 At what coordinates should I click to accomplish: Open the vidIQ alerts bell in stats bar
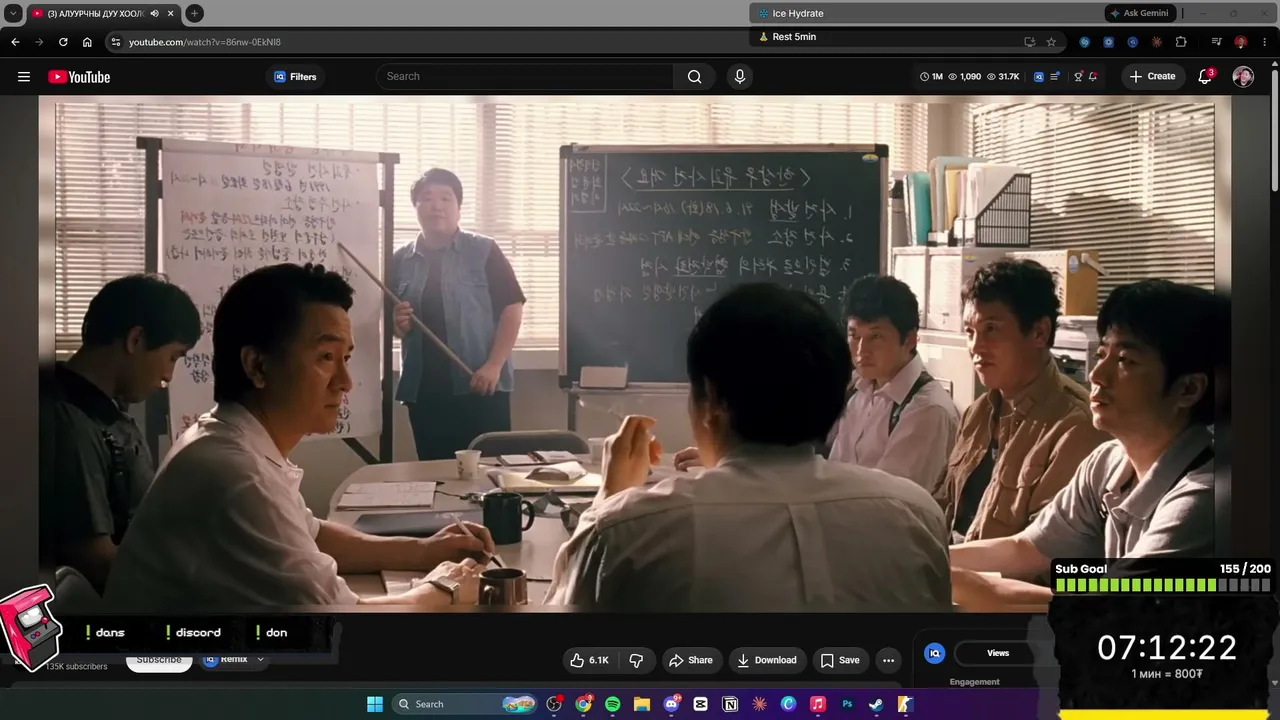pyautogui.click(x=1093, y=76)
